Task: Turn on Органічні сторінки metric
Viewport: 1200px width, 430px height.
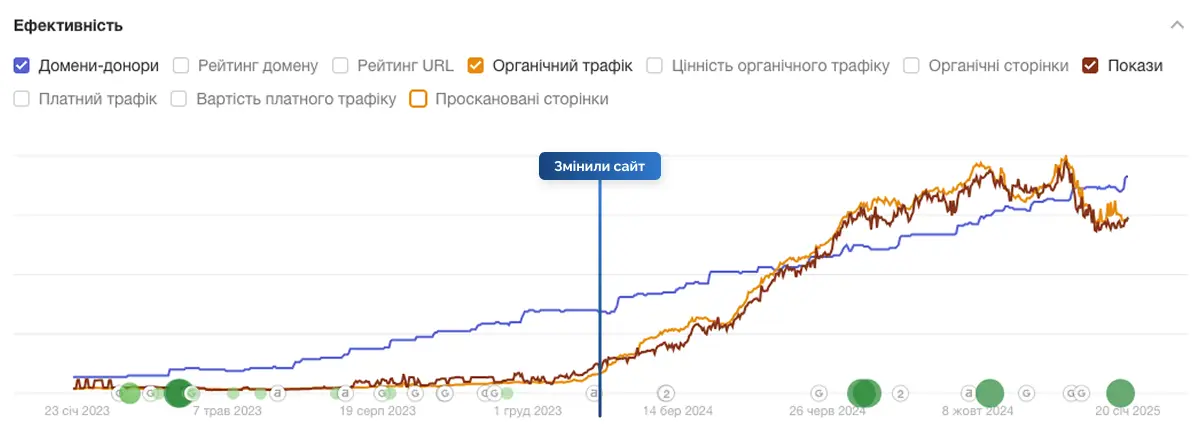Action: click(x=911, y=66)
